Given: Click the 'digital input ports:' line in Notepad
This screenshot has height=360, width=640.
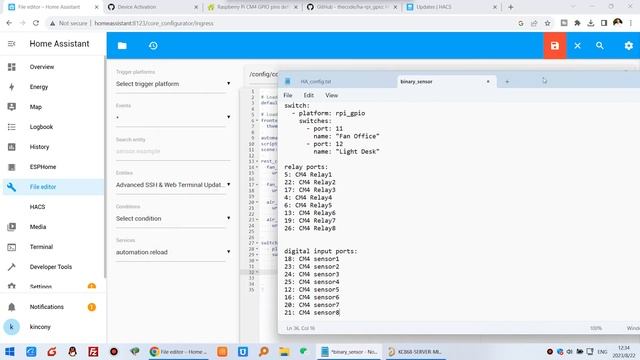Looking at the screenshot, I should pyautogui.click(x=320, y=251).
